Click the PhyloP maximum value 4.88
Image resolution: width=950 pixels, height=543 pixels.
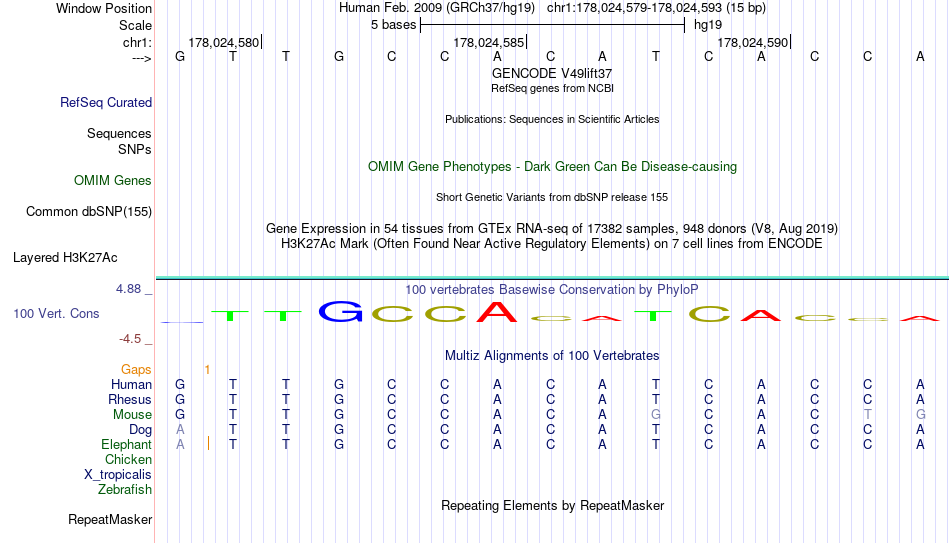(x=129, y=289)
